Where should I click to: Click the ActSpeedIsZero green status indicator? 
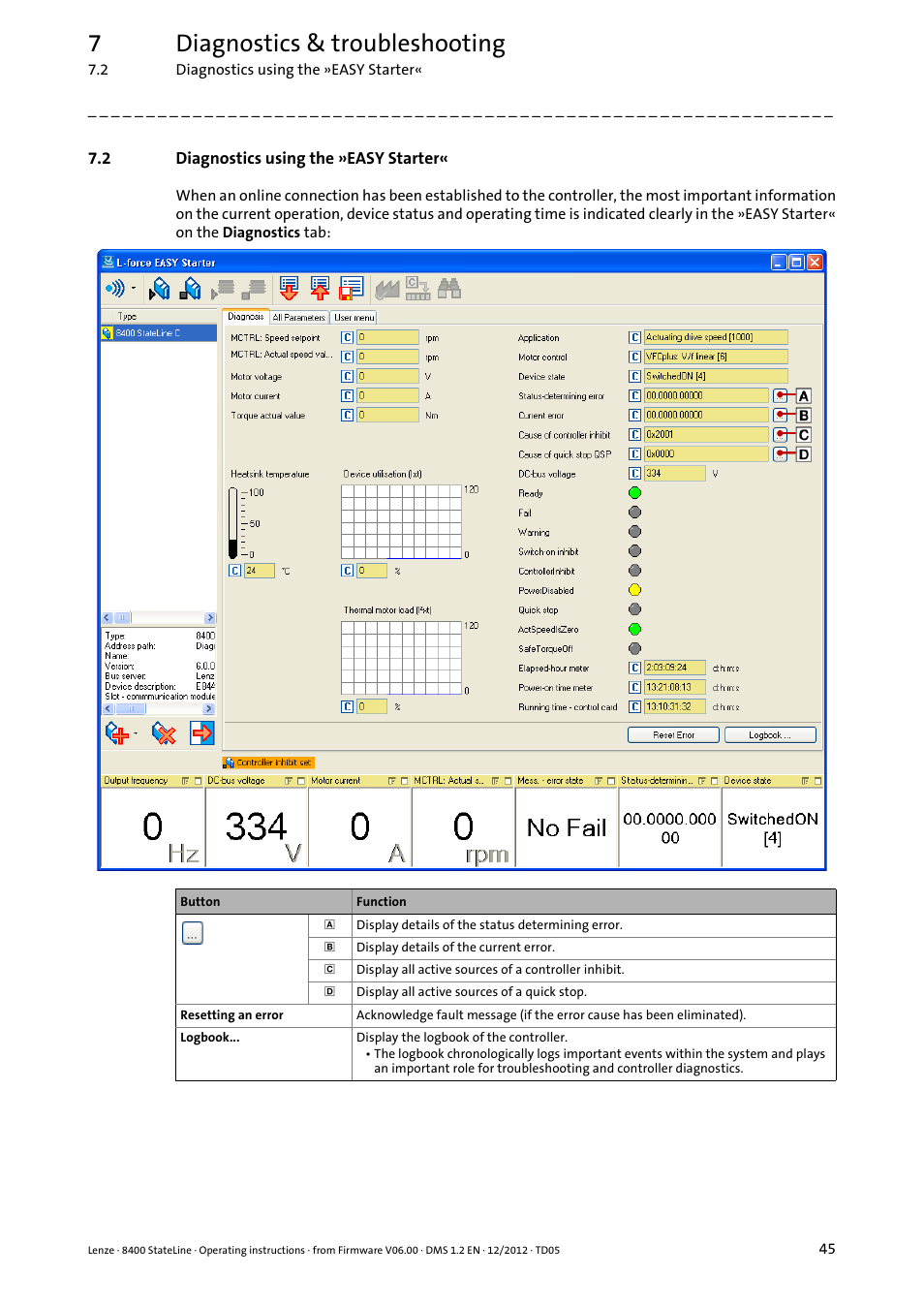point(634,629)
